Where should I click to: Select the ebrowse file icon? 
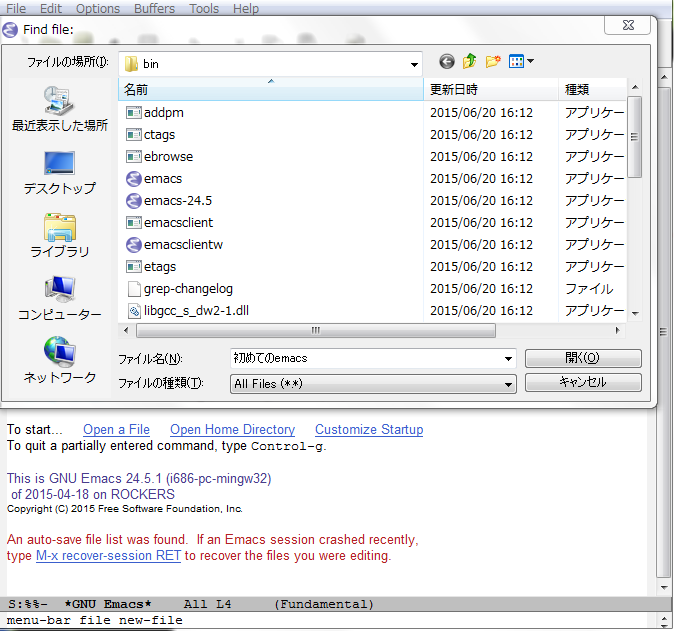tap(134, 156)
